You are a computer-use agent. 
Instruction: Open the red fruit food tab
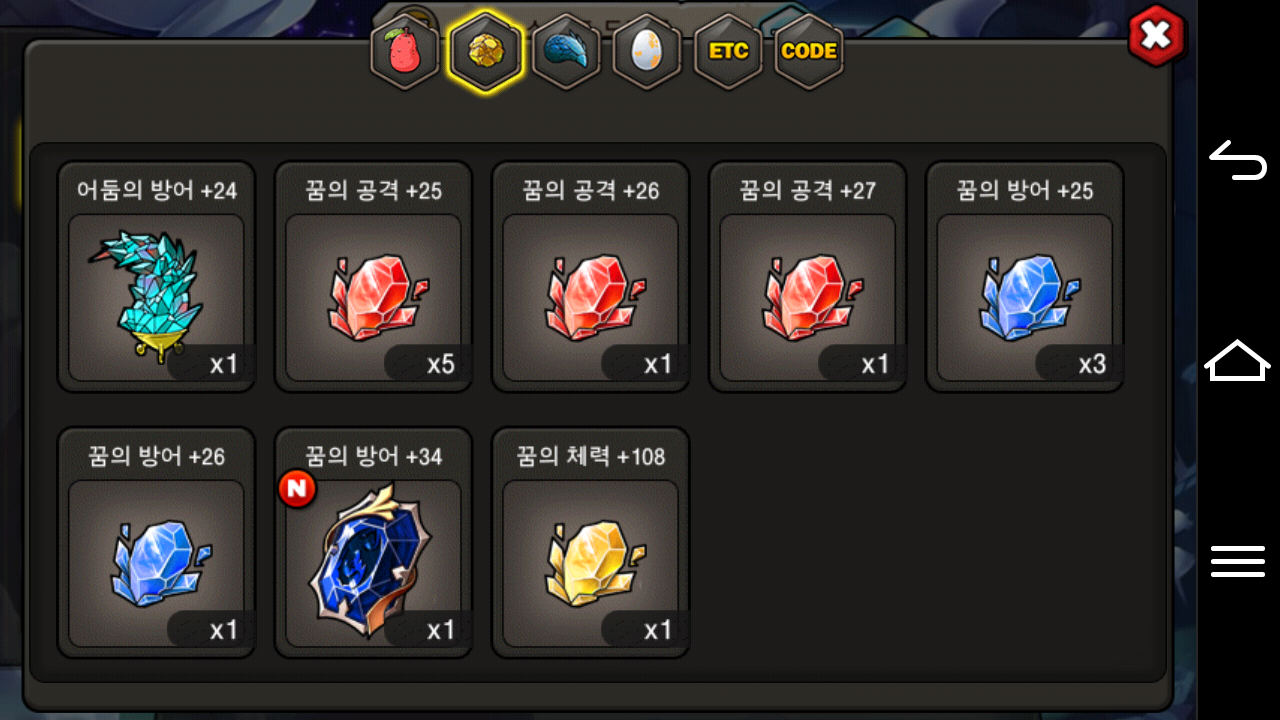click(405, 51)
